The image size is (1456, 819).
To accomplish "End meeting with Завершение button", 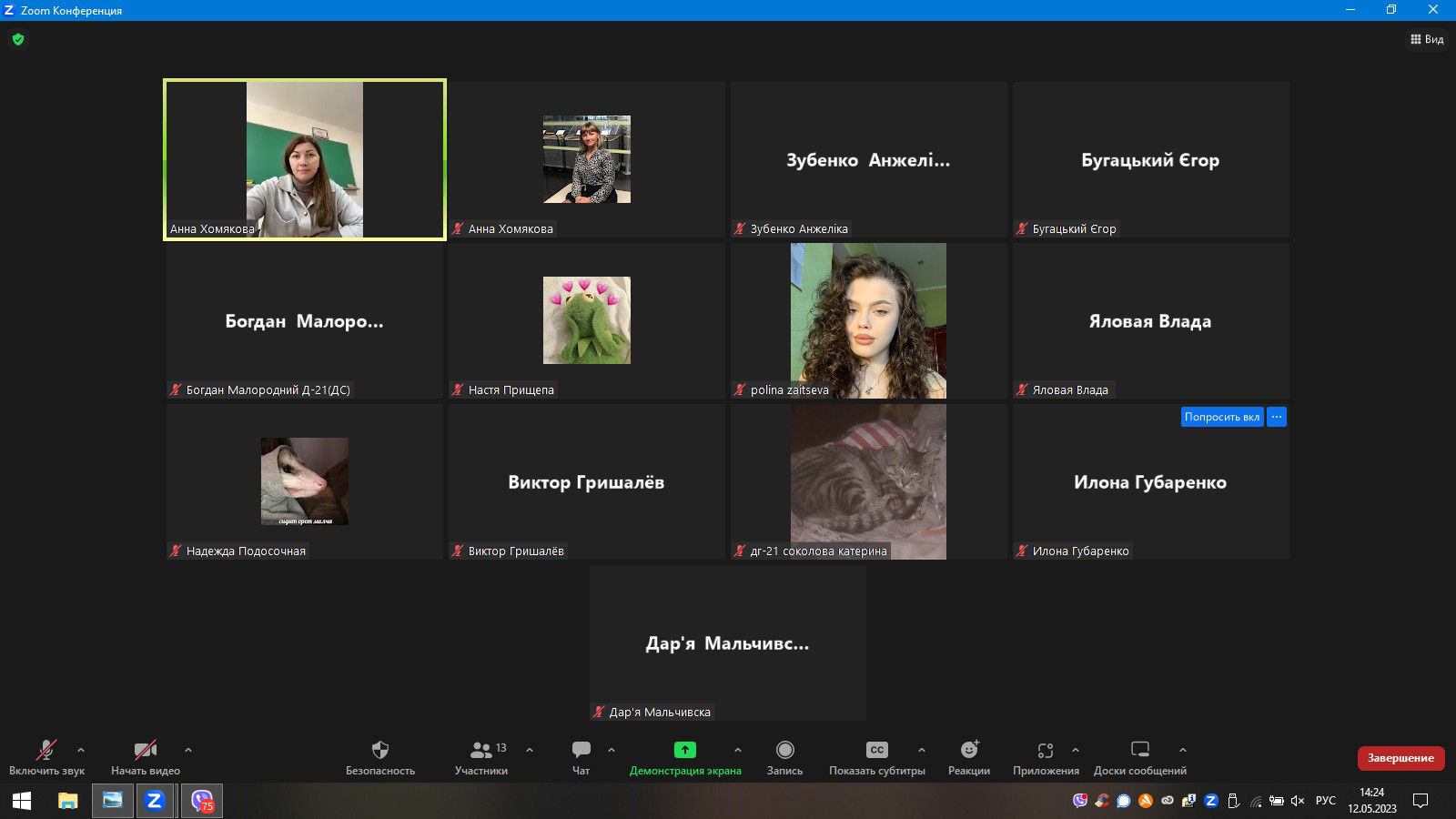I will [x=1400, y=758].
